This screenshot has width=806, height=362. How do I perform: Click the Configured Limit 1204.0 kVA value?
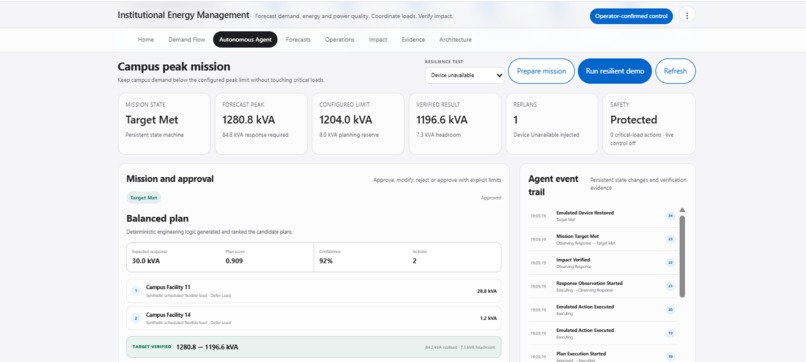345,120
